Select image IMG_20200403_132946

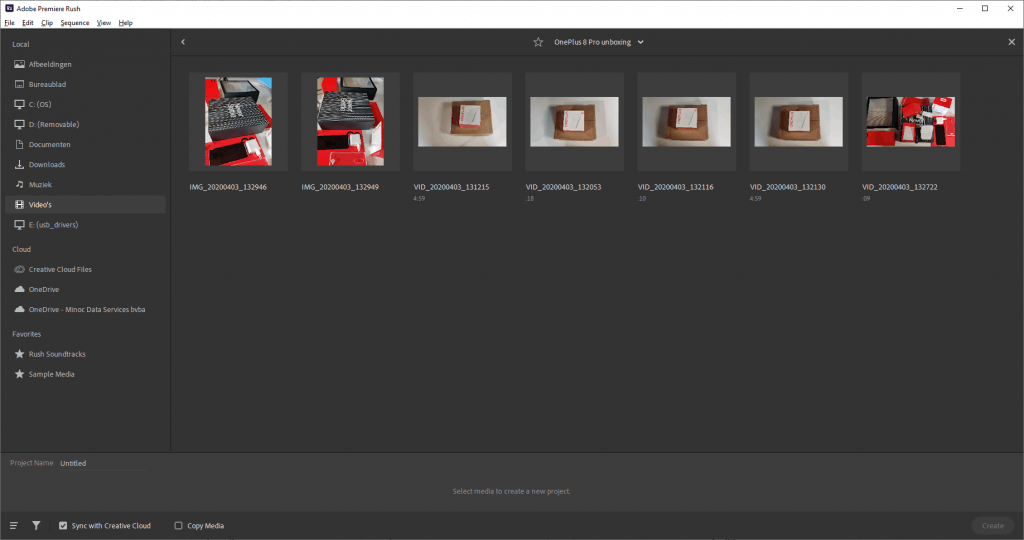click(238, 122)
